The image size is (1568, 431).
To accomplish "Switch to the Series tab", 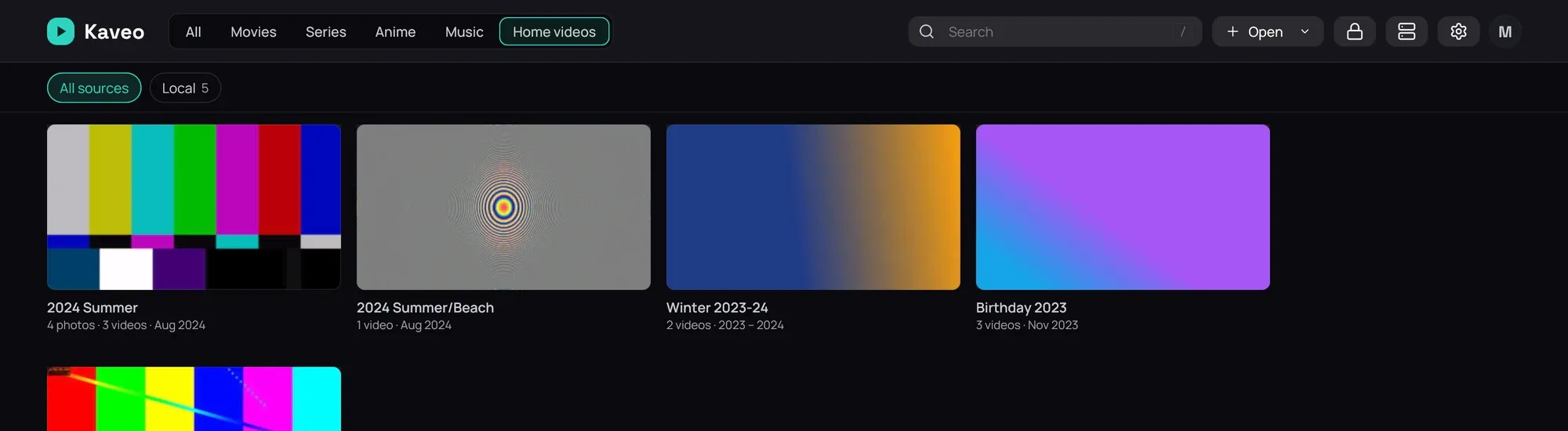I will [325, 31].
